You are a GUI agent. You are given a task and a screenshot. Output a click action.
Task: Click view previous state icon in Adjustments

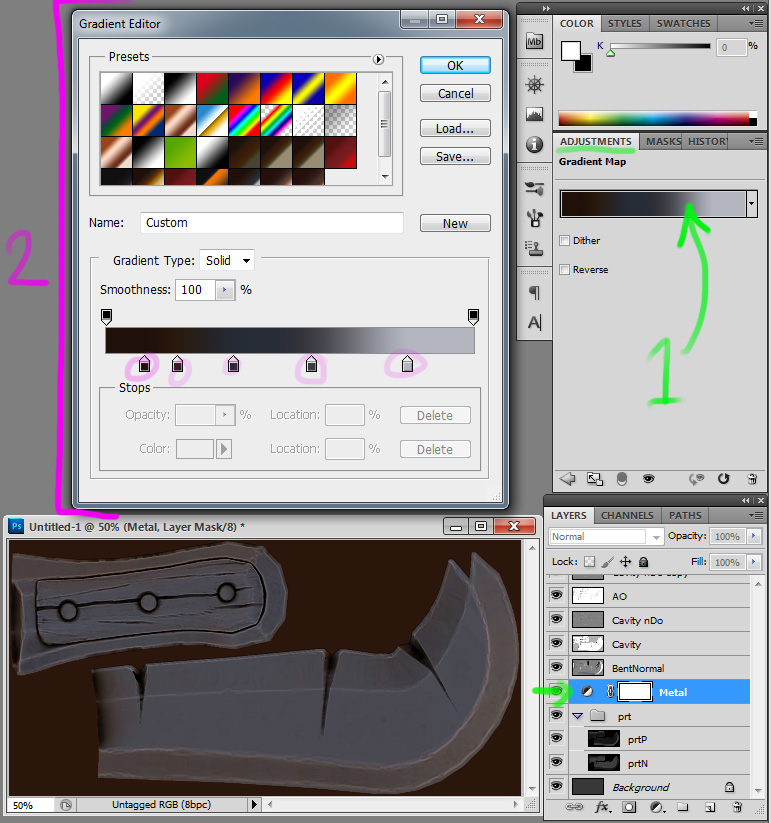click(696, 479)
